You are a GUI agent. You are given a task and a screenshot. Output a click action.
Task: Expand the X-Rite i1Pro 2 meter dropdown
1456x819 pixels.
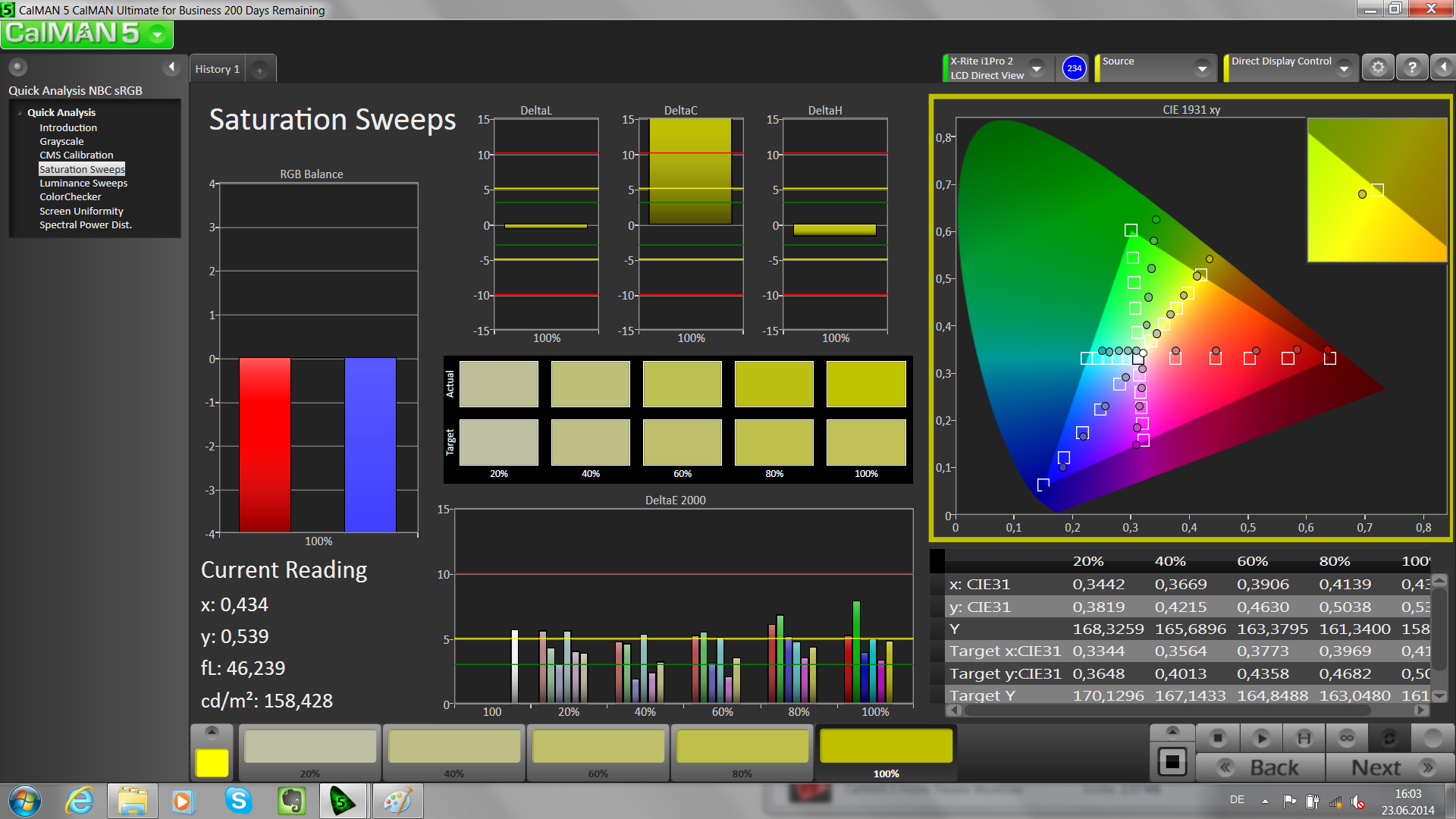click(1037, 68)
